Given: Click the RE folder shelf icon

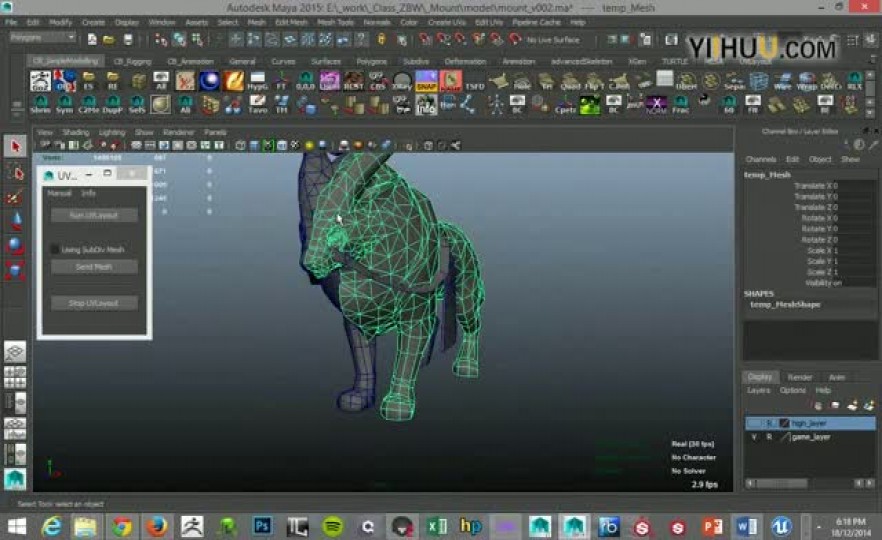Looking at the screenshot, I should [x=113, y=80].
